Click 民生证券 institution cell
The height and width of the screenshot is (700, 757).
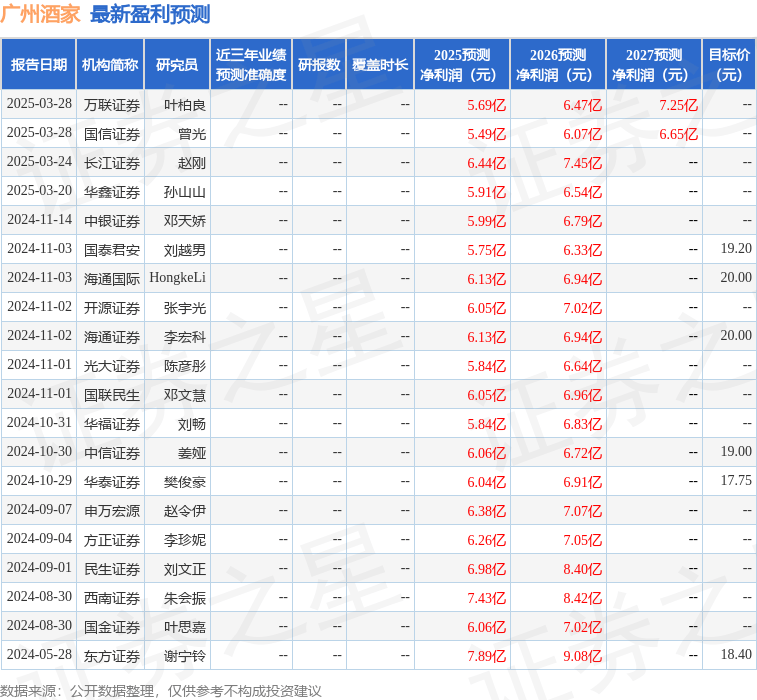[x=112, y=569]
